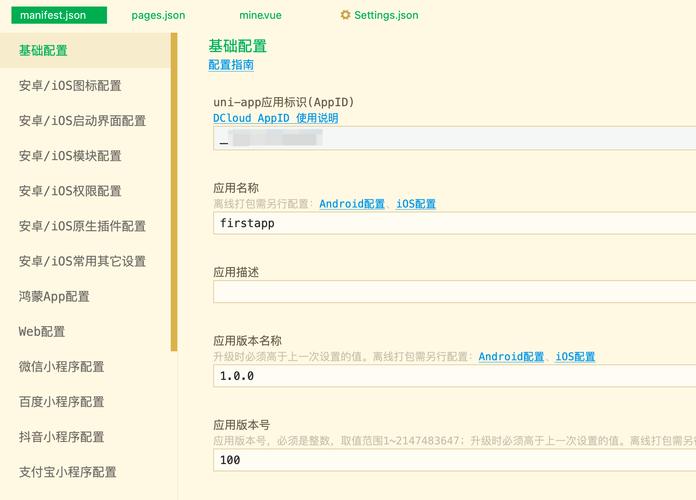Go to 支付宝小程序配置 section
This screenshot has width=696, height=500.
[x=67, y=471]
